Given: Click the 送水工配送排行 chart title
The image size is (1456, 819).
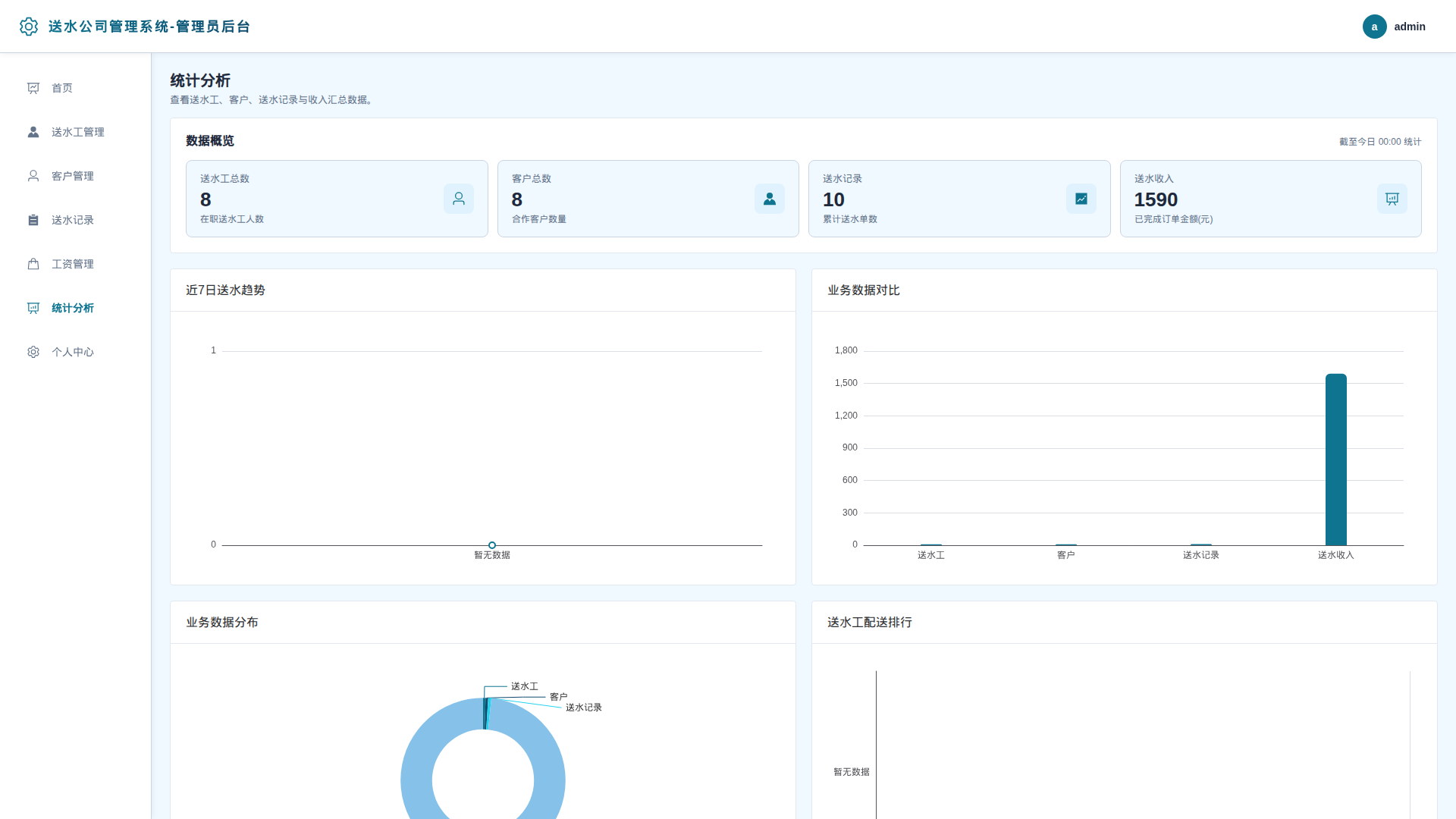Looking at the screenshot, I should (x=870, y=623).
